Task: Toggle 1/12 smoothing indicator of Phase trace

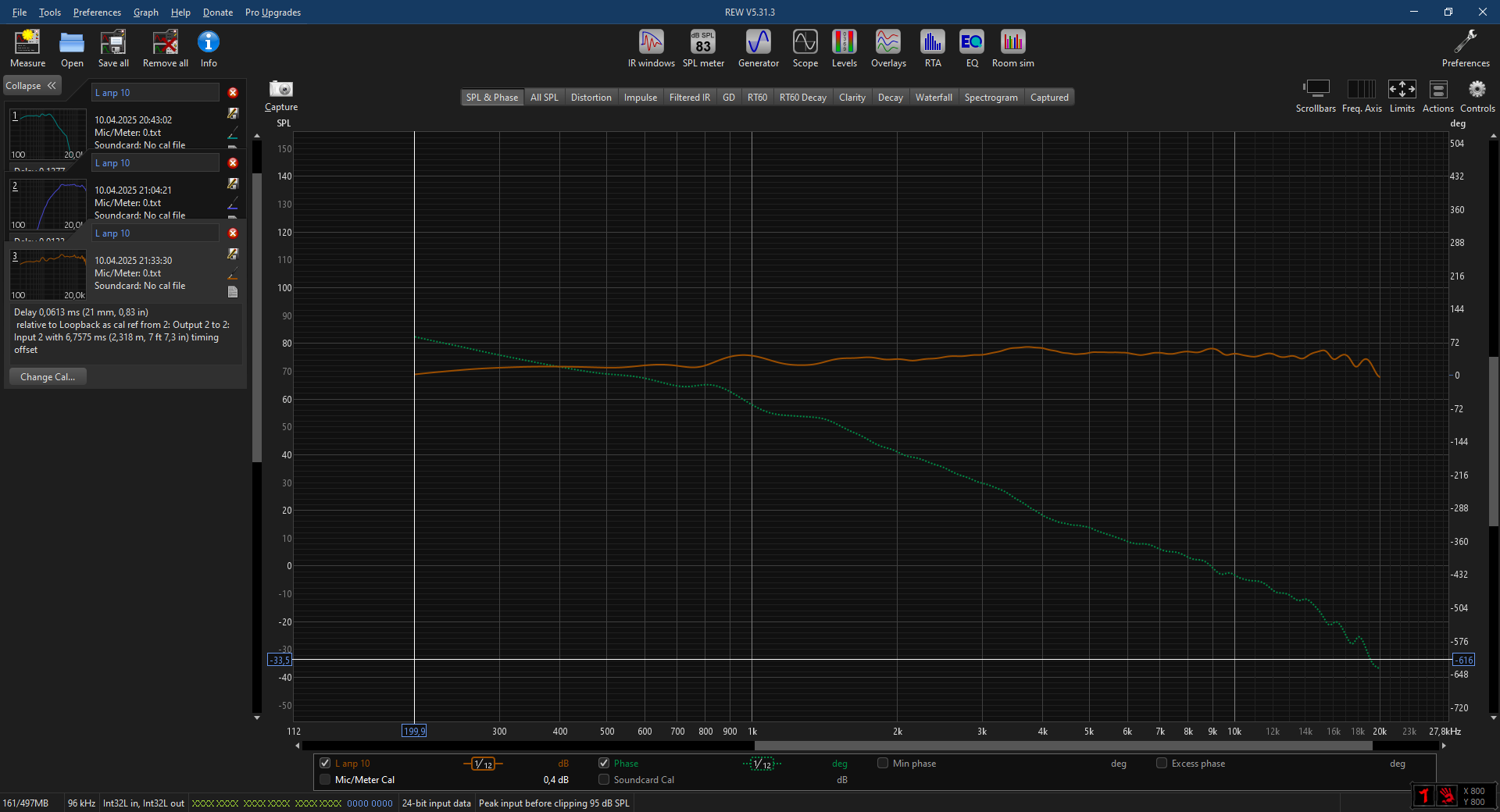Action: (x=762, y=764)
